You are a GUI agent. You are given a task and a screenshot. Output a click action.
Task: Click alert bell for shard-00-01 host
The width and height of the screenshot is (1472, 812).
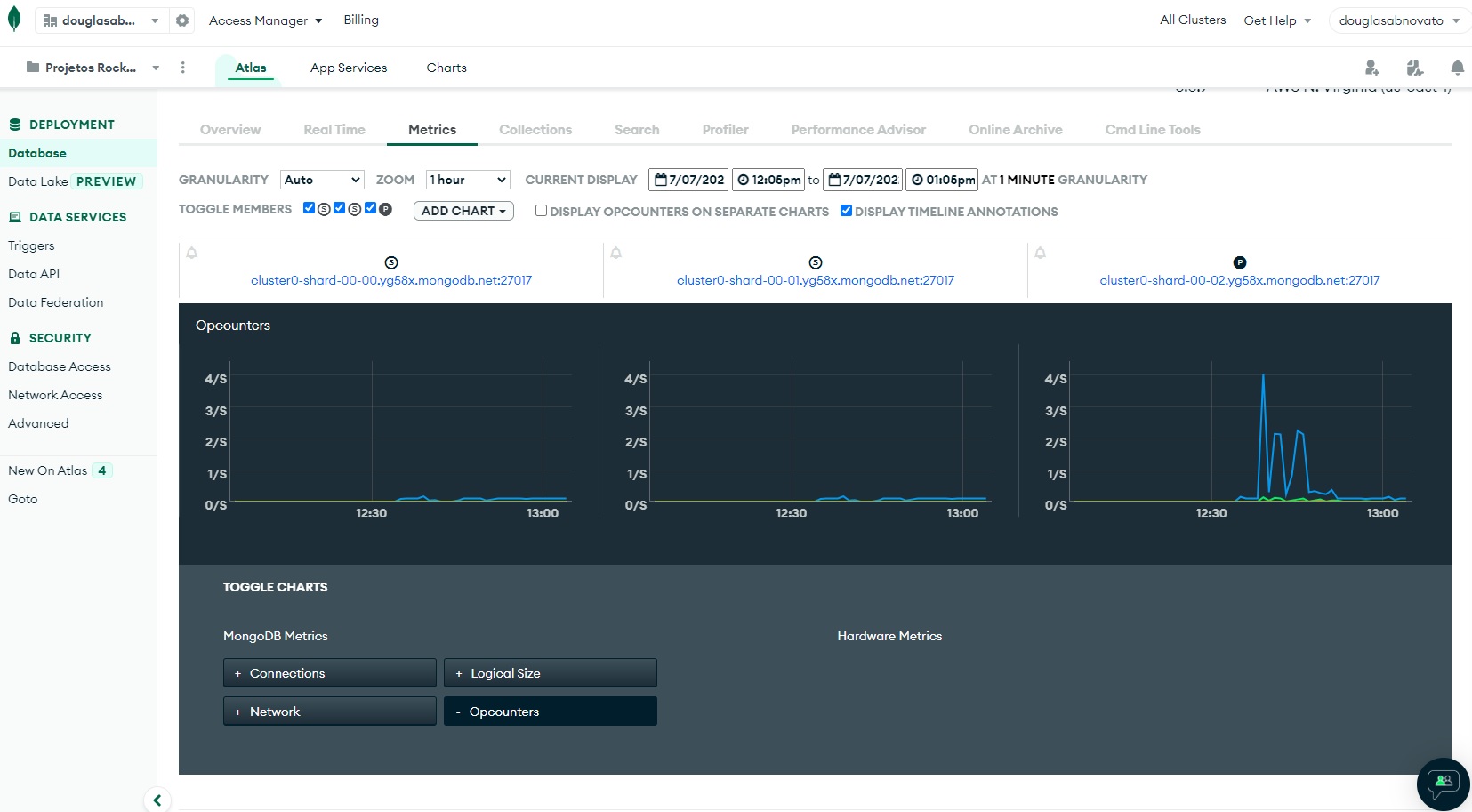(616, 253)
